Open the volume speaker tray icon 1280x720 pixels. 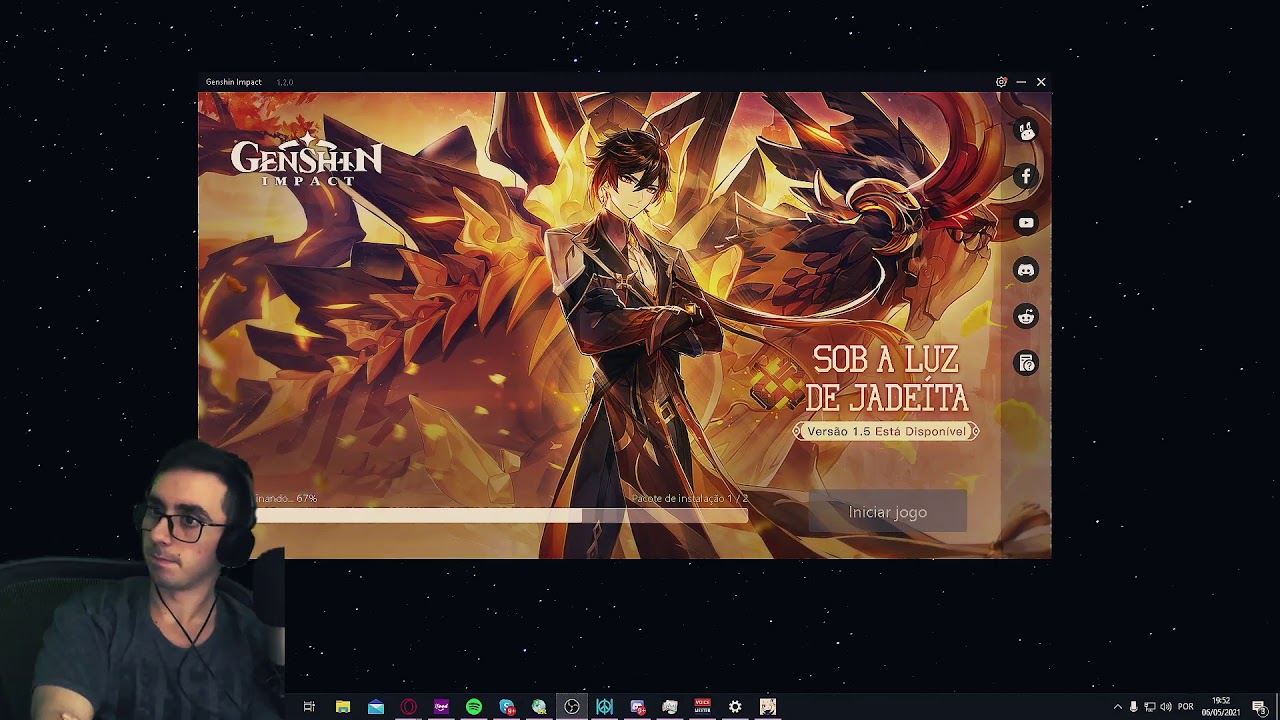coord(1165,707)
